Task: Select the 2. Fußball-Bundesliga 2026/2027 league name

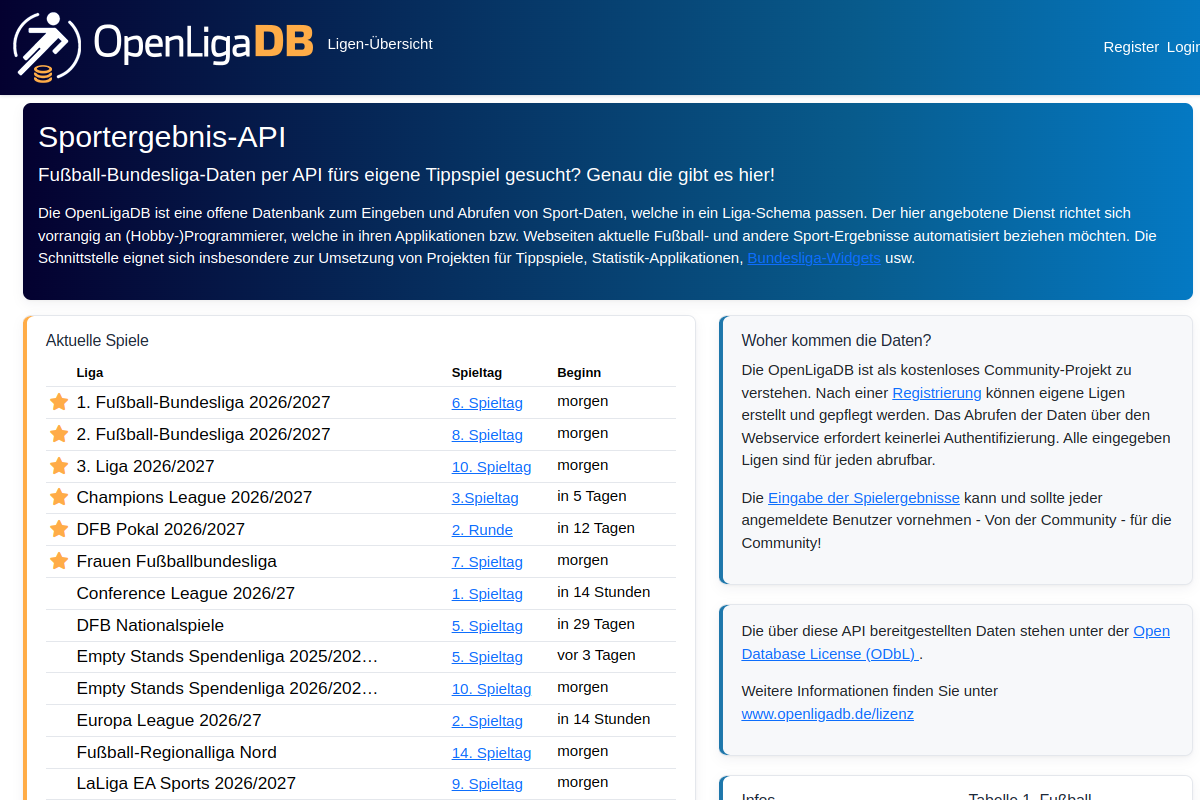Action: tap(203, 434)
